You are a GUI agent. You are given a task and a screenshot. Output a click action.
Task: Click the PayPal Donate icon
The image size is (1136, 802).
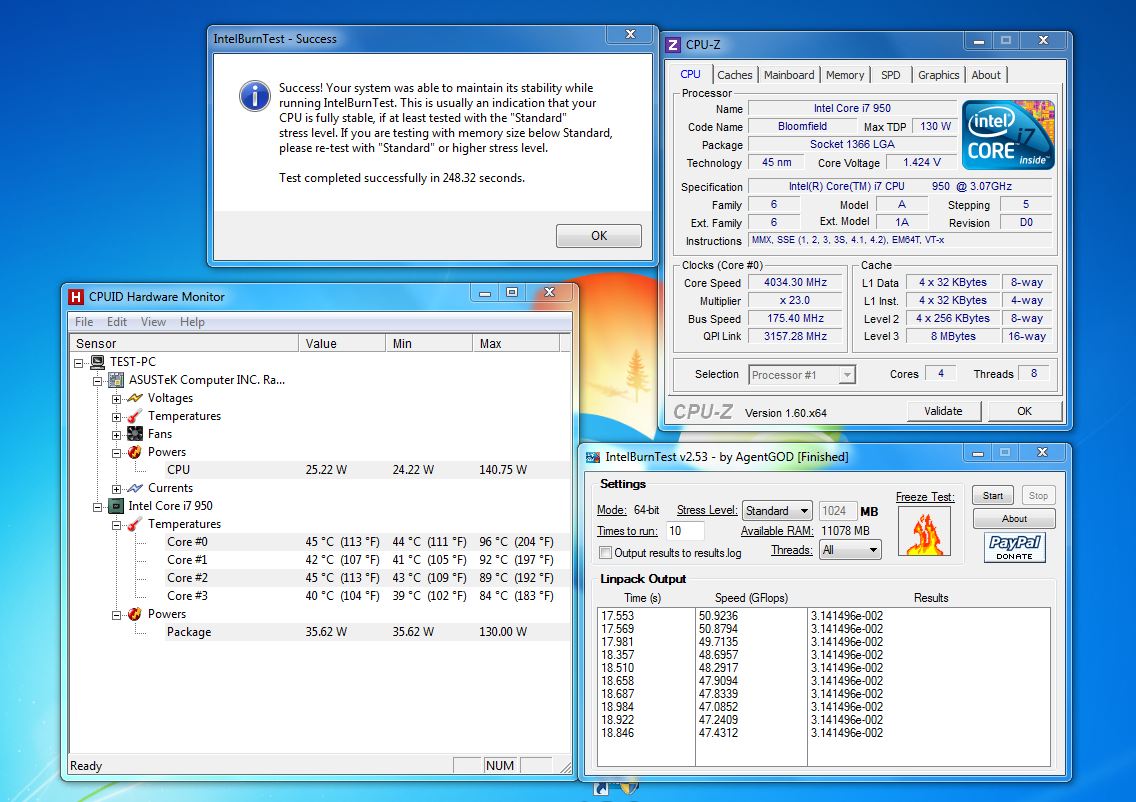pos(1014,548)
